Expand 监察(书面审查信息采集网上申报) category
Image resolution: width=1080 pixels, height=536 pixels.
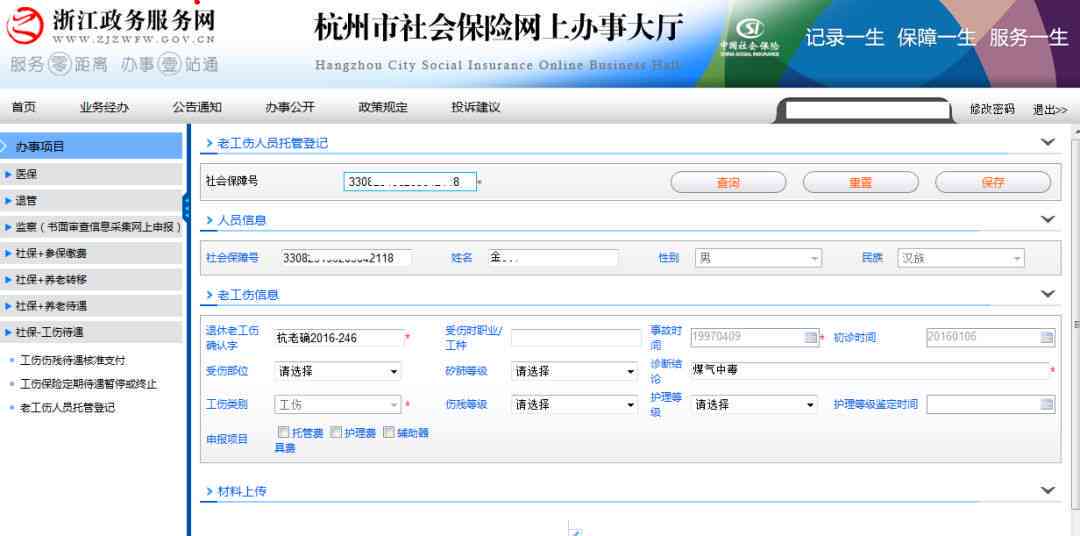(91, 227)
